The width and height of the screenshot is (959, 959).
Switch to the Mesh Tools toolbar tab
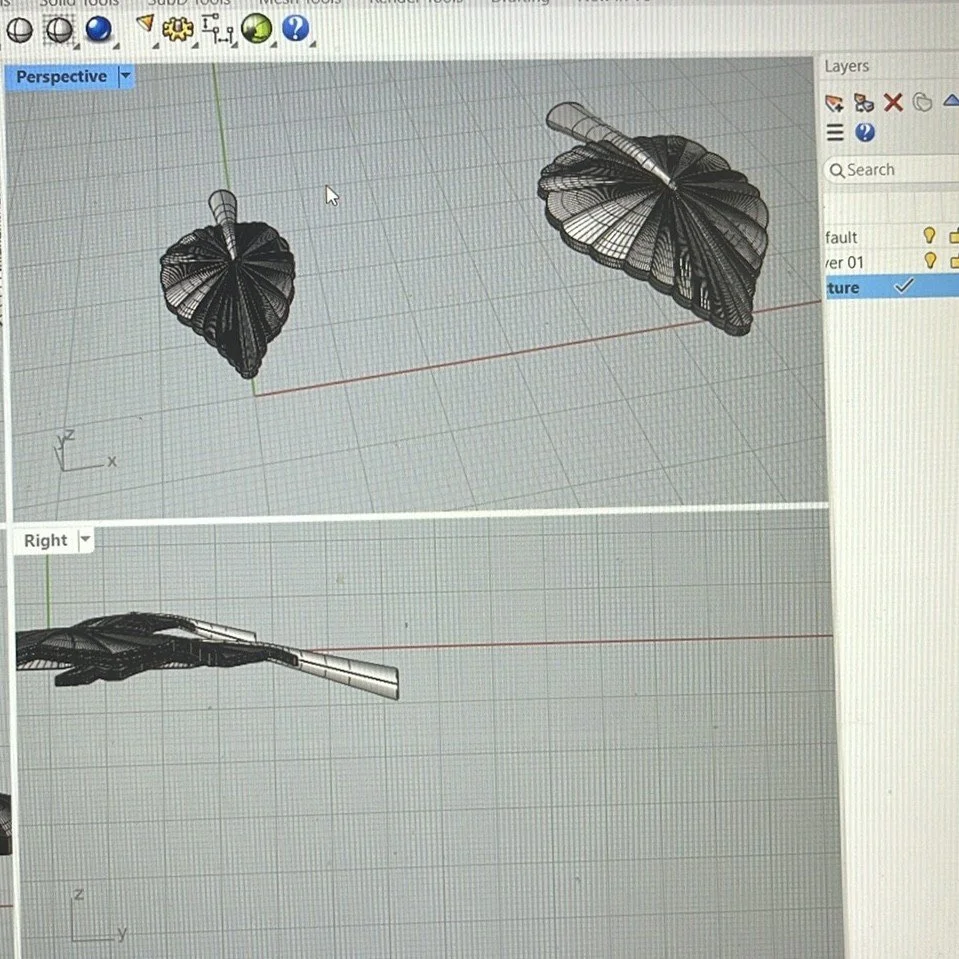300,2
